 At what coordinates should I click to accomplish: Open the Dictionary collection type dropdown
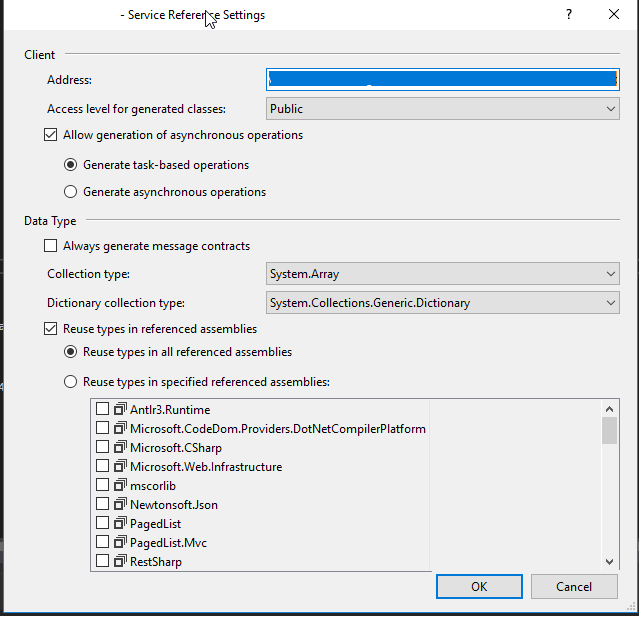(x=443, y=303)
